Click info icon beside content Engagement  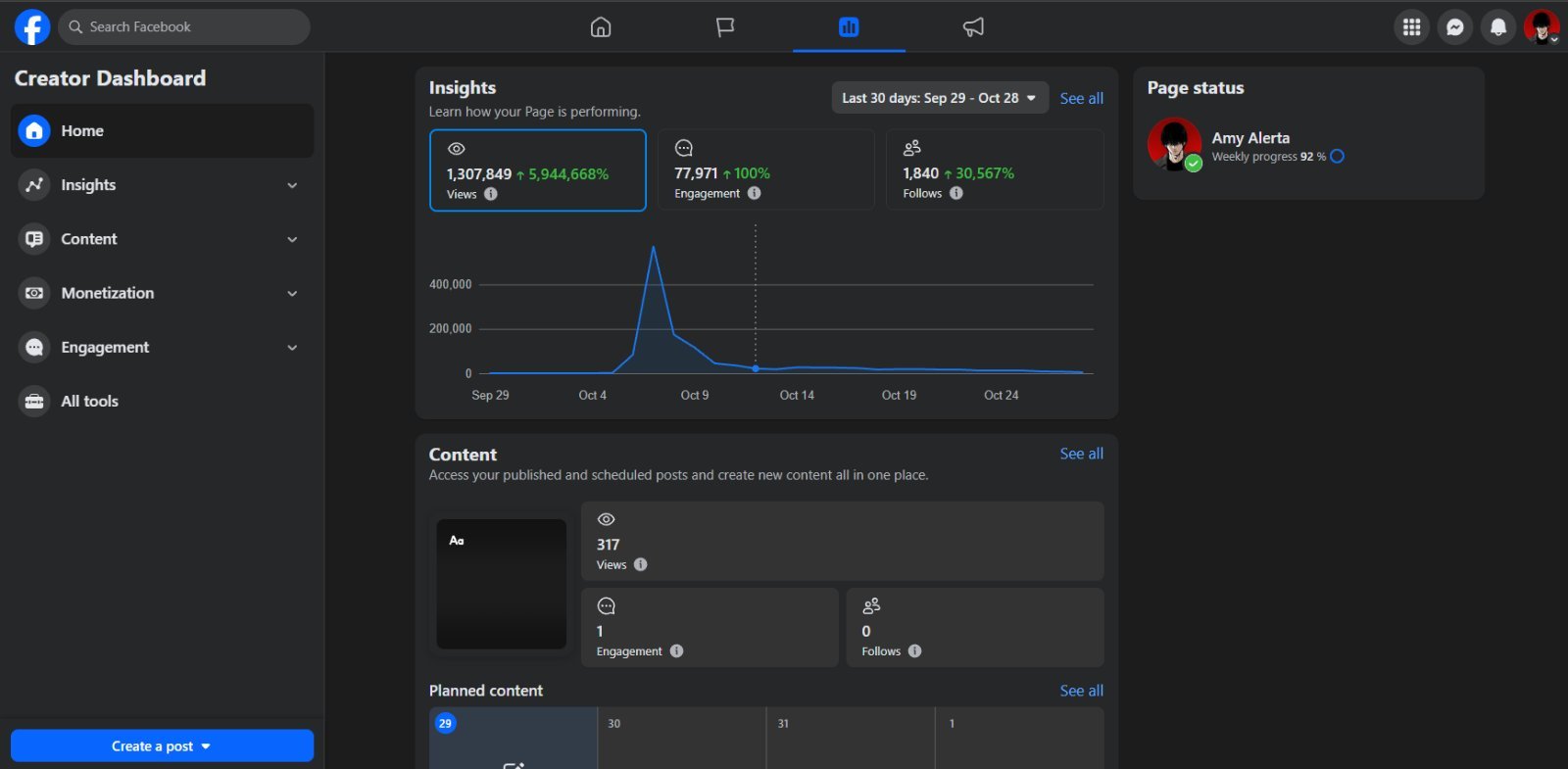pos(676,651)
